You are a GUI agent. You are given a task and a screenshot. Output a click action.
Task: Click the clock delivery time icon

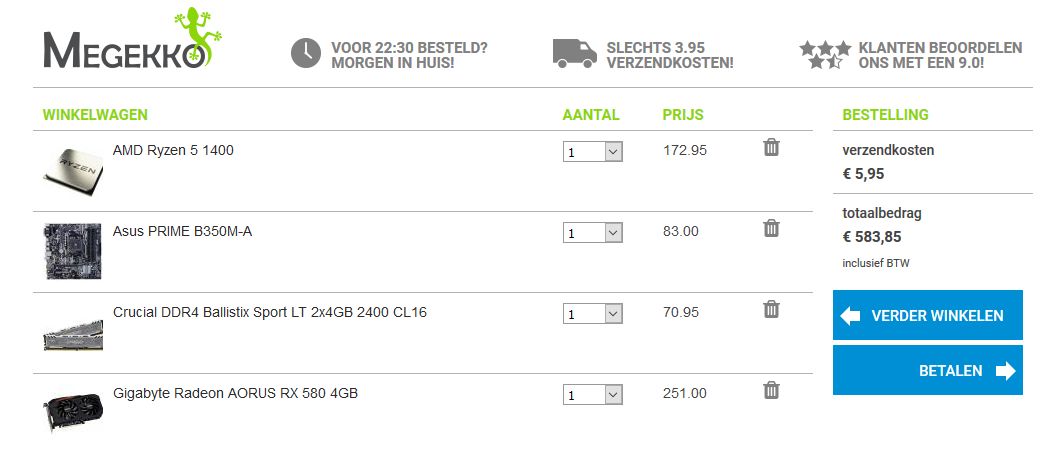tap(306, 53)
